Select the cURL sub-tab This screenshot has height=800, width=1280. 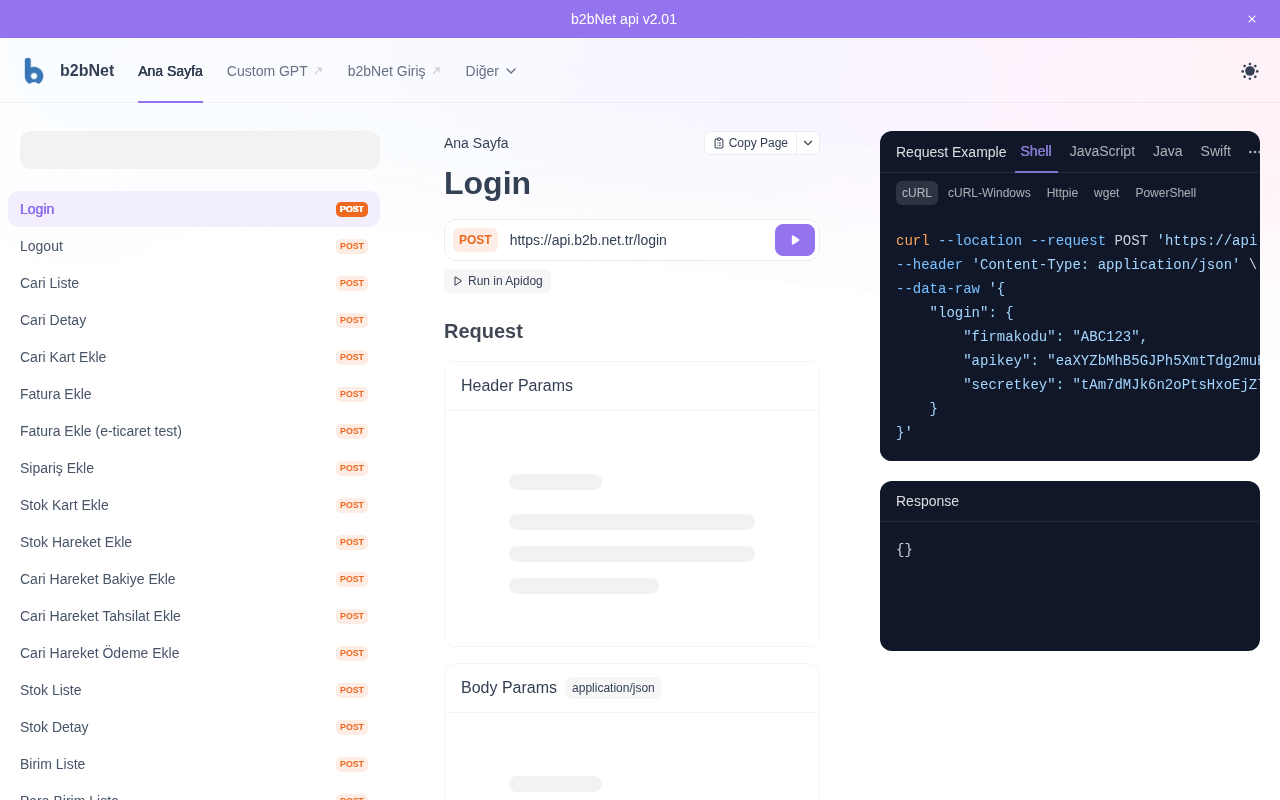point(917,193)
